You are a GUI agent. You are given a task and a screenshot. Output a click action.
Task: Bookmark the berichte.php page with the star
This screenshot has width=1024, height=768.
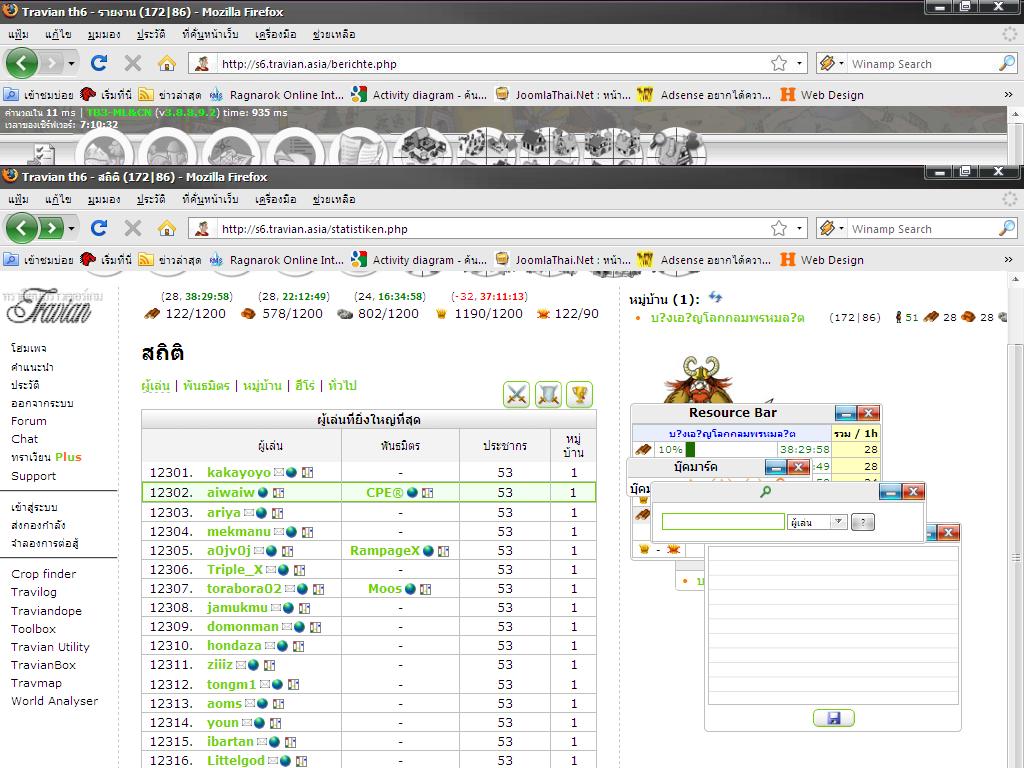(778, 63)
